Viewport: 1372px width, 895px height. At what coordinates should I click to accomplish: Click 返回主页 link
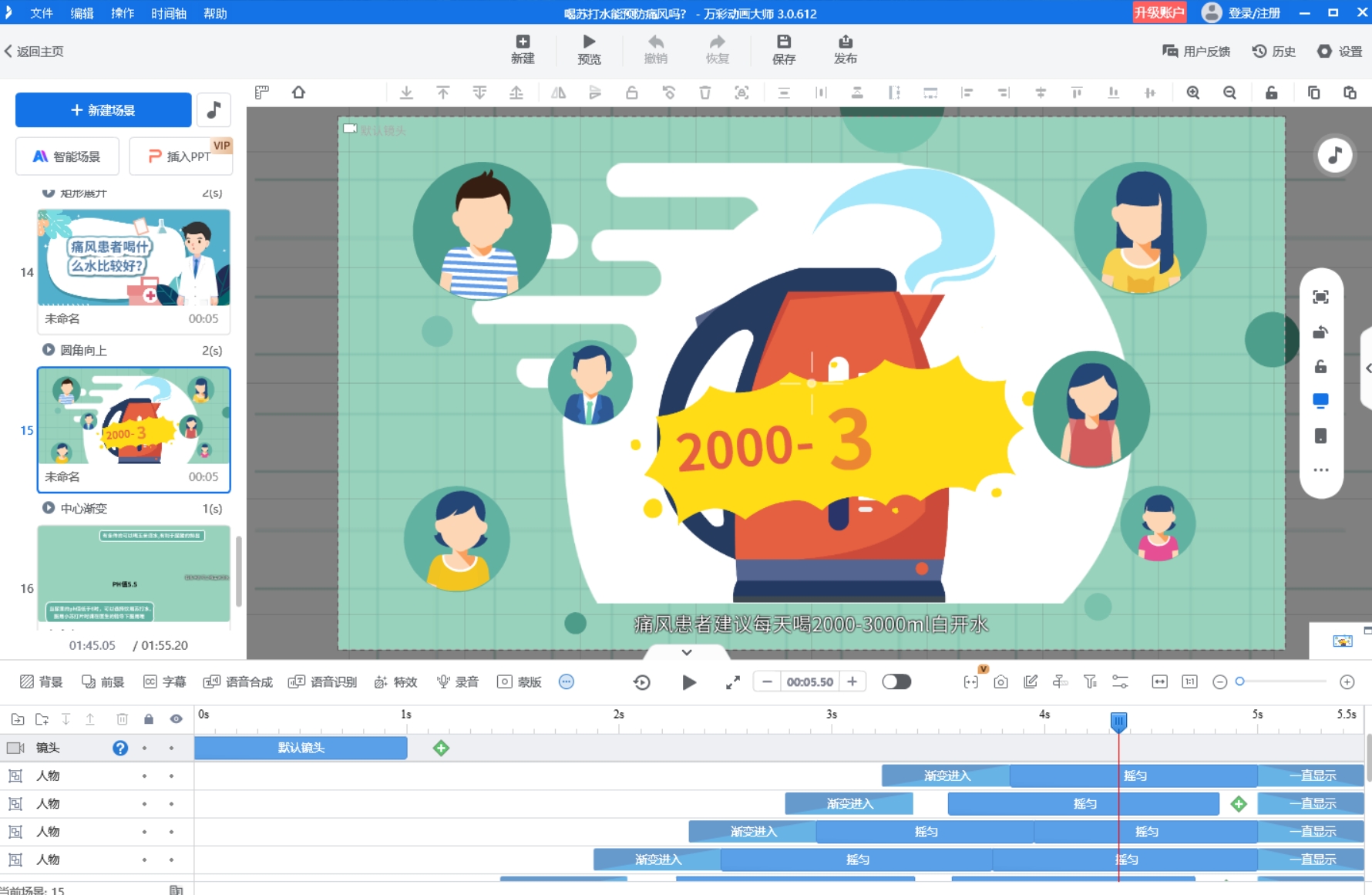(34, 51)
